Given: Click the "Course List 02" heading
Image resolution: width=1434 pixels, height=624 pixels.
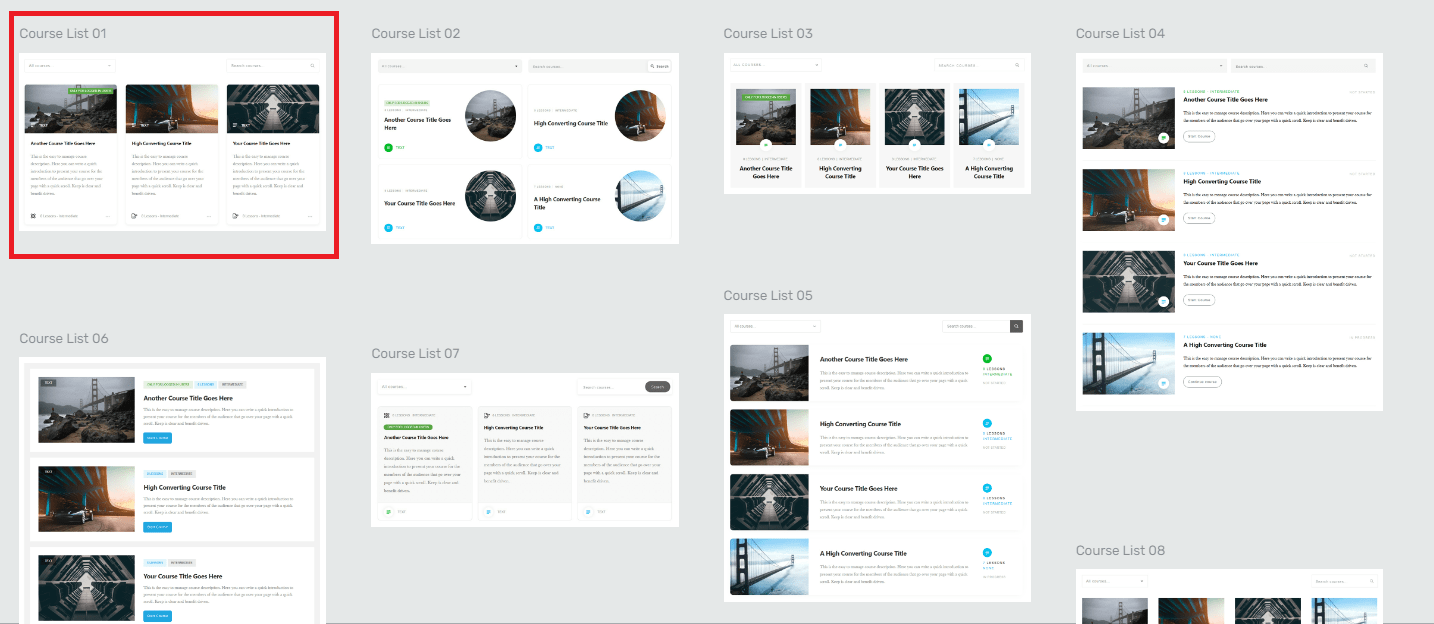Looking at the screenshot, I should (416, 33).
